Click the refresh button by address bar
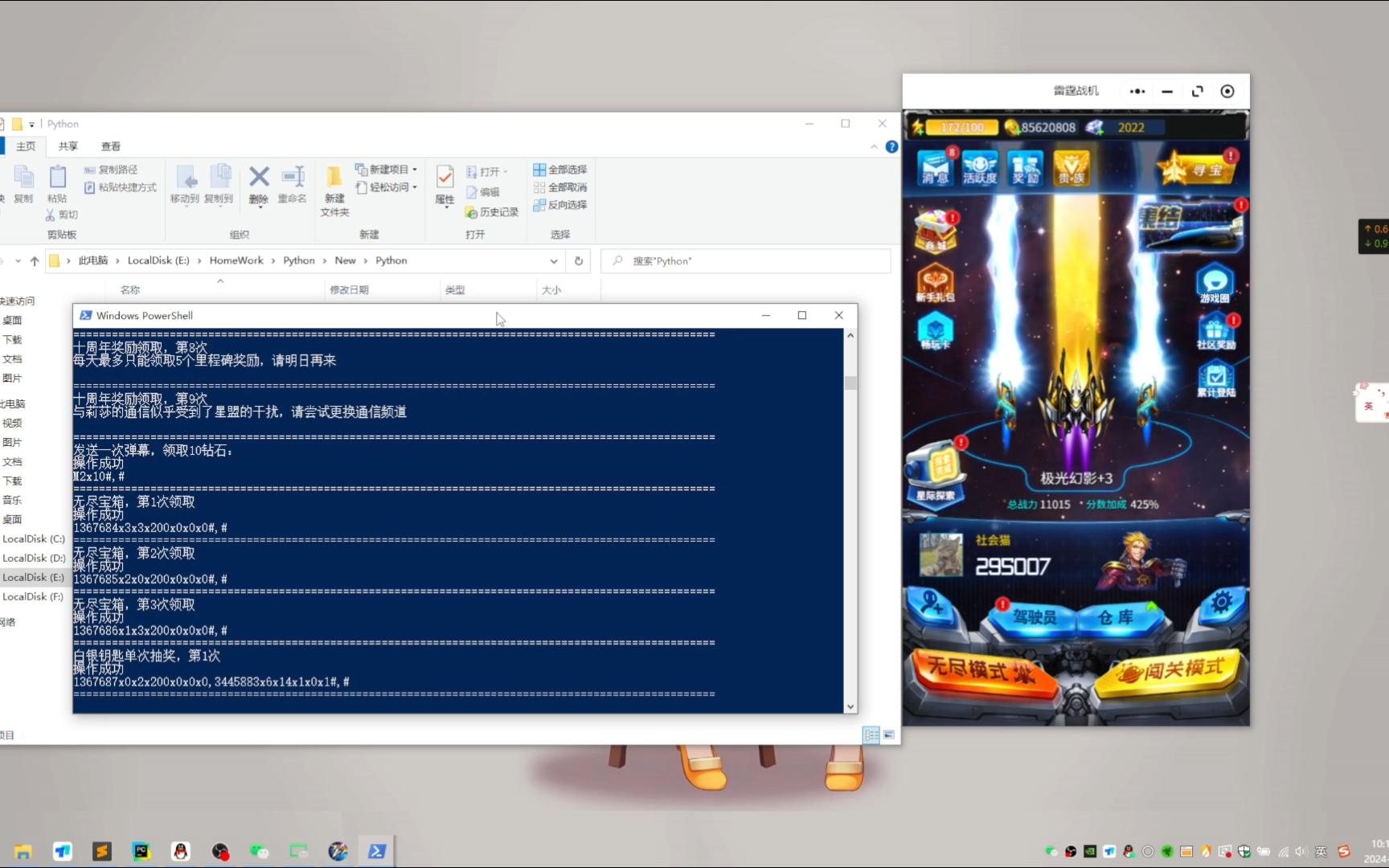 pos(578,261)
